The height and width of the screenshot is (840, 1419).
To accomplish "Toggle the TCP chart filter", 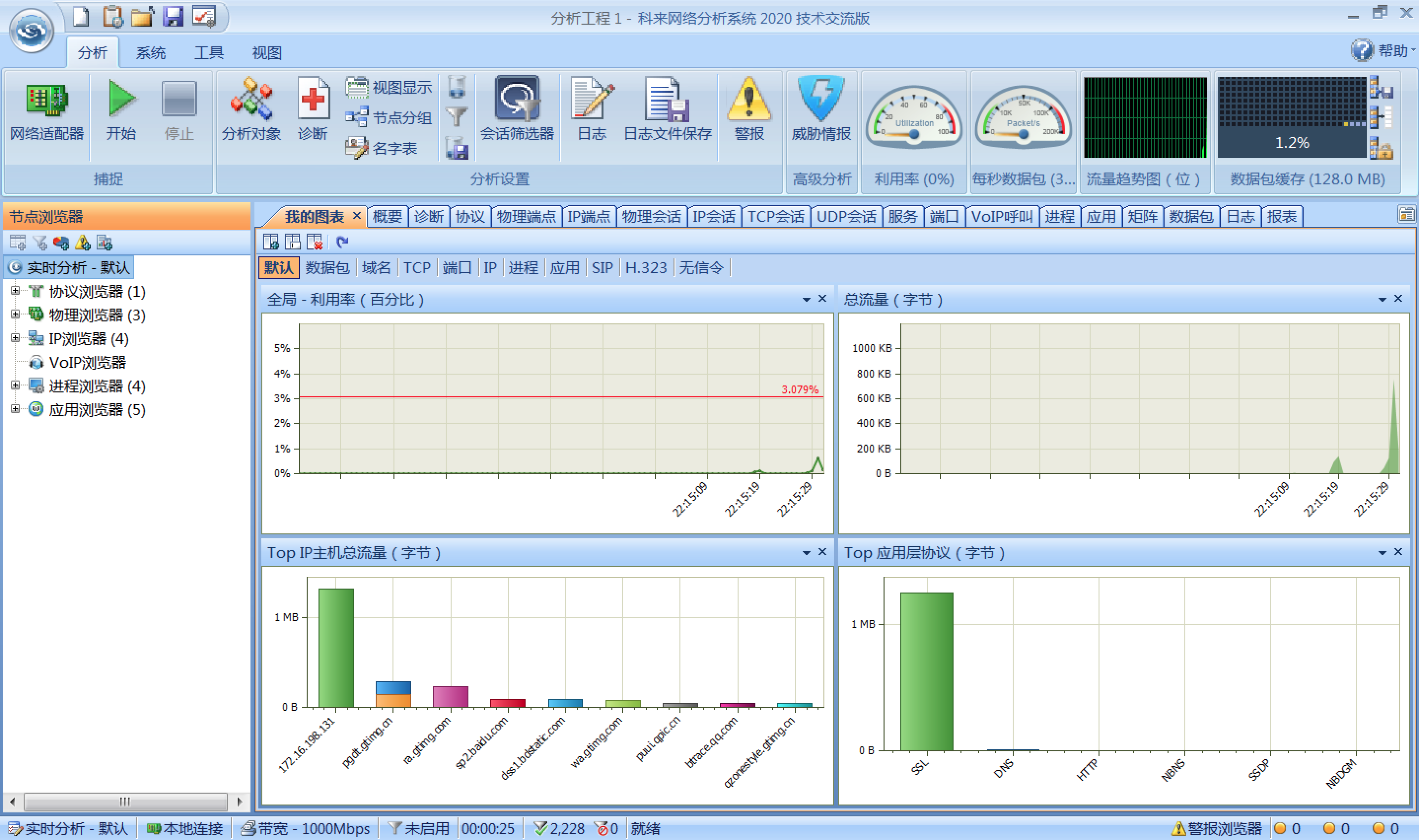I will (x=417, y=268).
